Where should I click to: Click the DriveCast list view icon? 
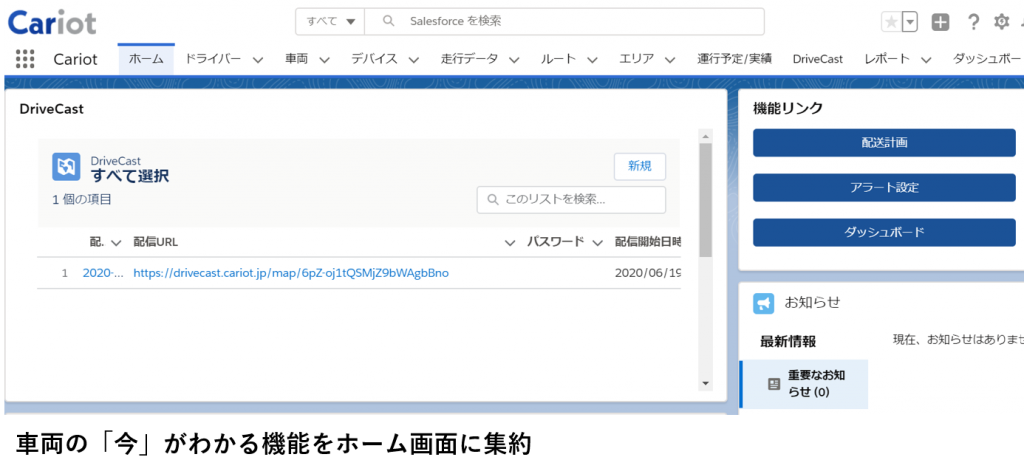click(x=66, y=167)
